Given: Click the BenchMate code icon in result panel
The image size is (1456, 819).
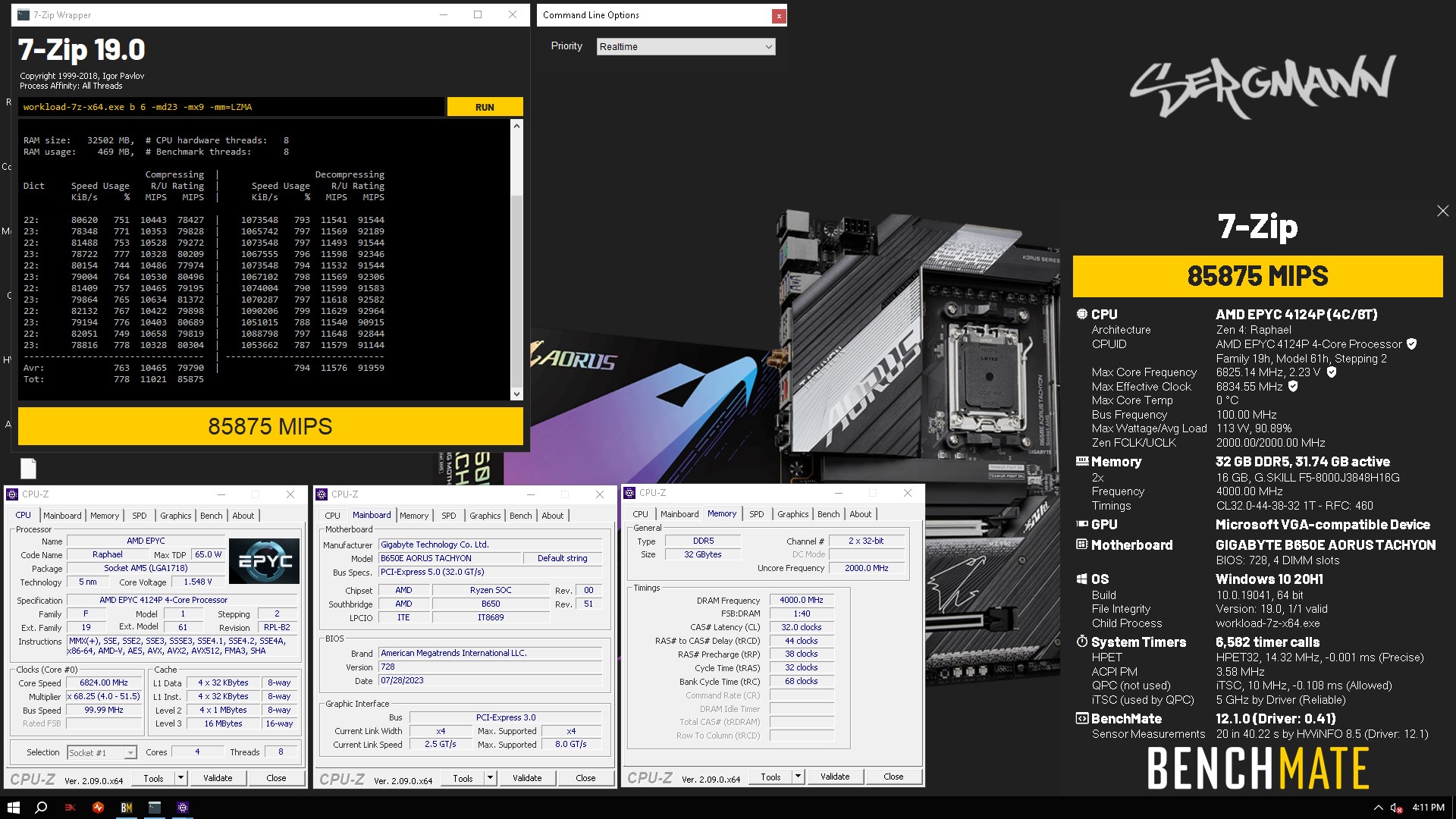Looking at the screenshot, I should pos(1082,718).
